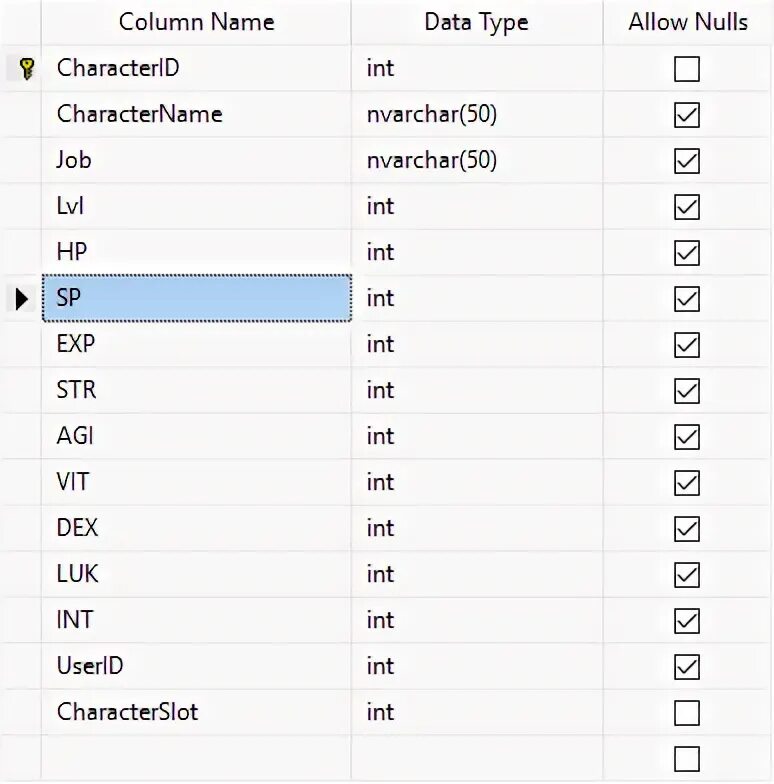The width and height of the screenshot is (774, 784).
Task: Uncheck the Allow Nulls box for HP
Action: point(687,253)
